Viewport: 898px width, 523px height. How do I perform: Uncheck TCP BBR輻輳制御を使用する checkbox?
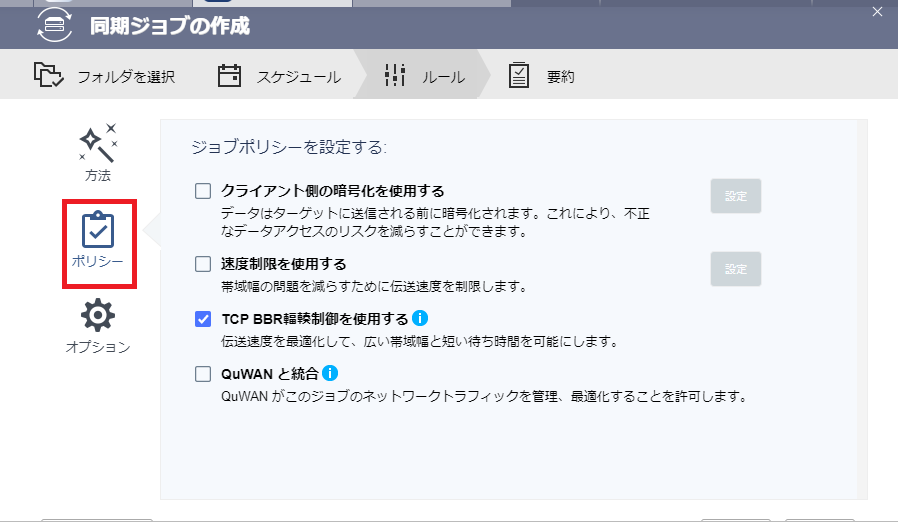point(203,320)
